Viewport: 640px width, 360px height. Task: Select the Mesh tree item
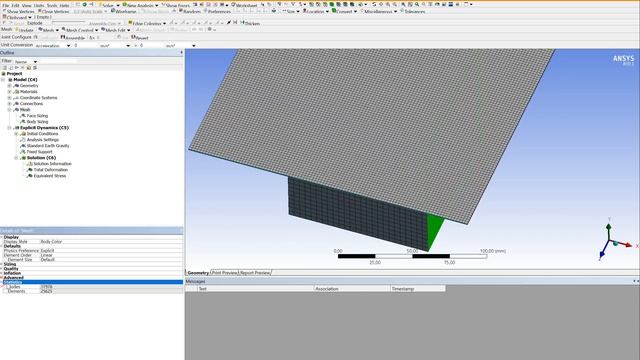25,110
